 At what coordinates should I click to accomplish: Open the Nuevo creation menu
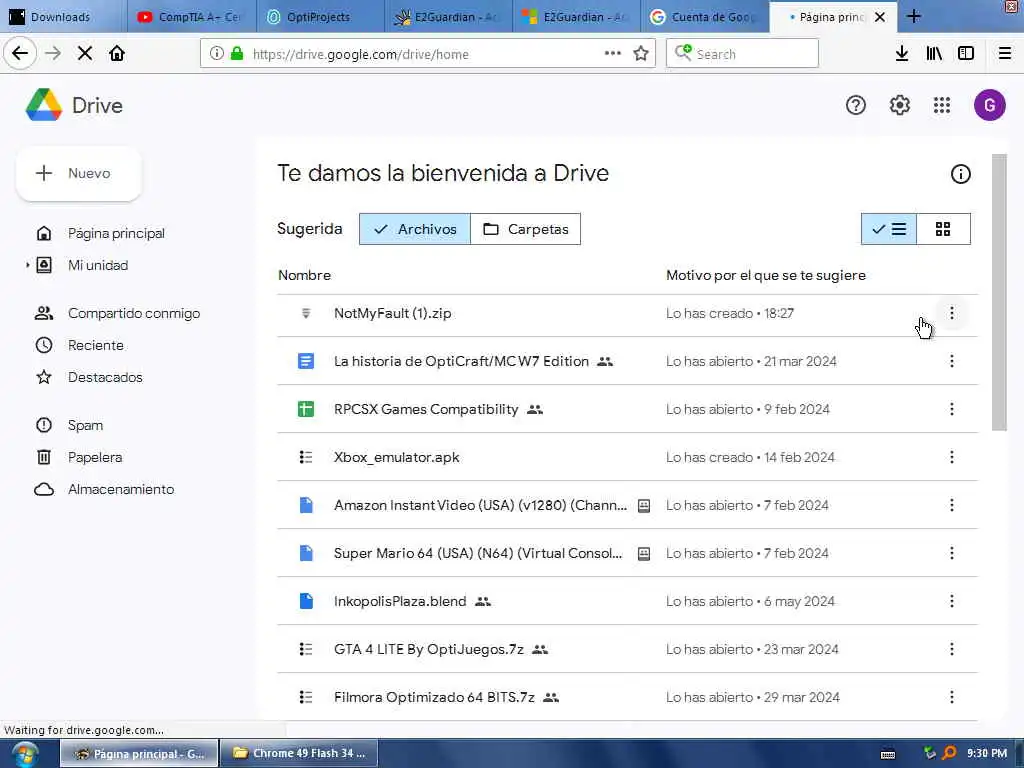click(x=78, y=174)
